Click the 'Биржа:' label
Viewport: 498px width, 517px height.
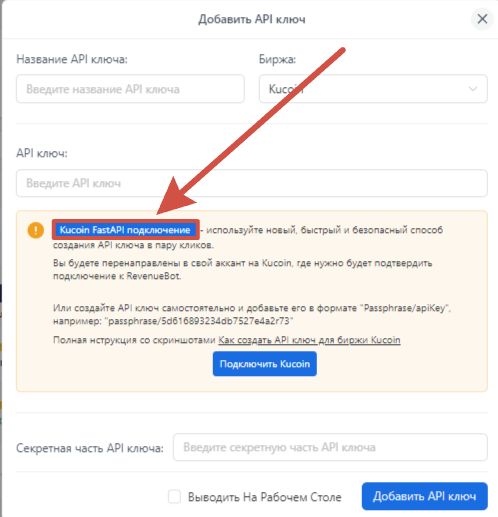coord(277,59)
